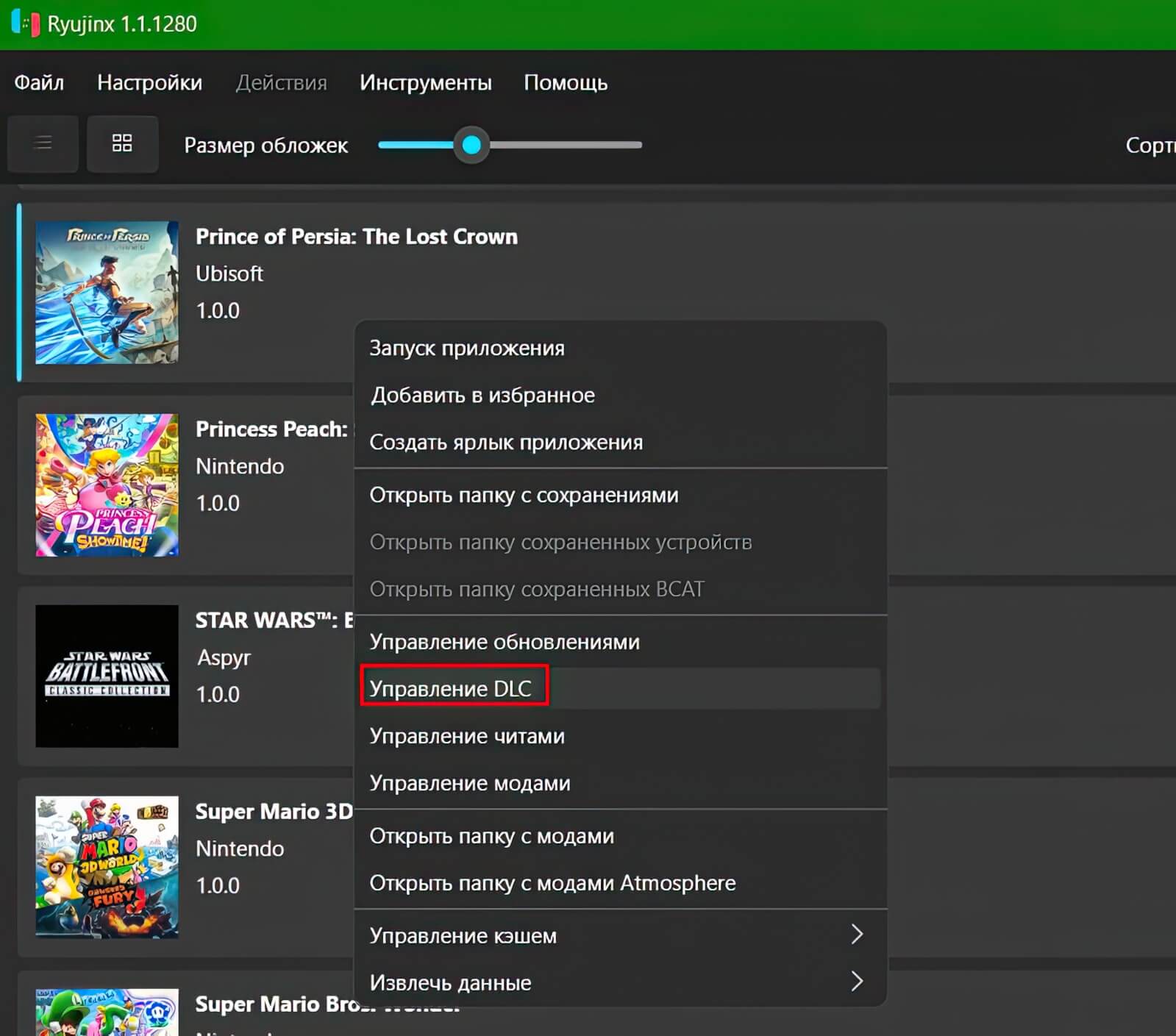Choose Запуск приложения in context menu
This screenshot has width=1176, height=1036.
pyautogui.click(x=467, y=348)
